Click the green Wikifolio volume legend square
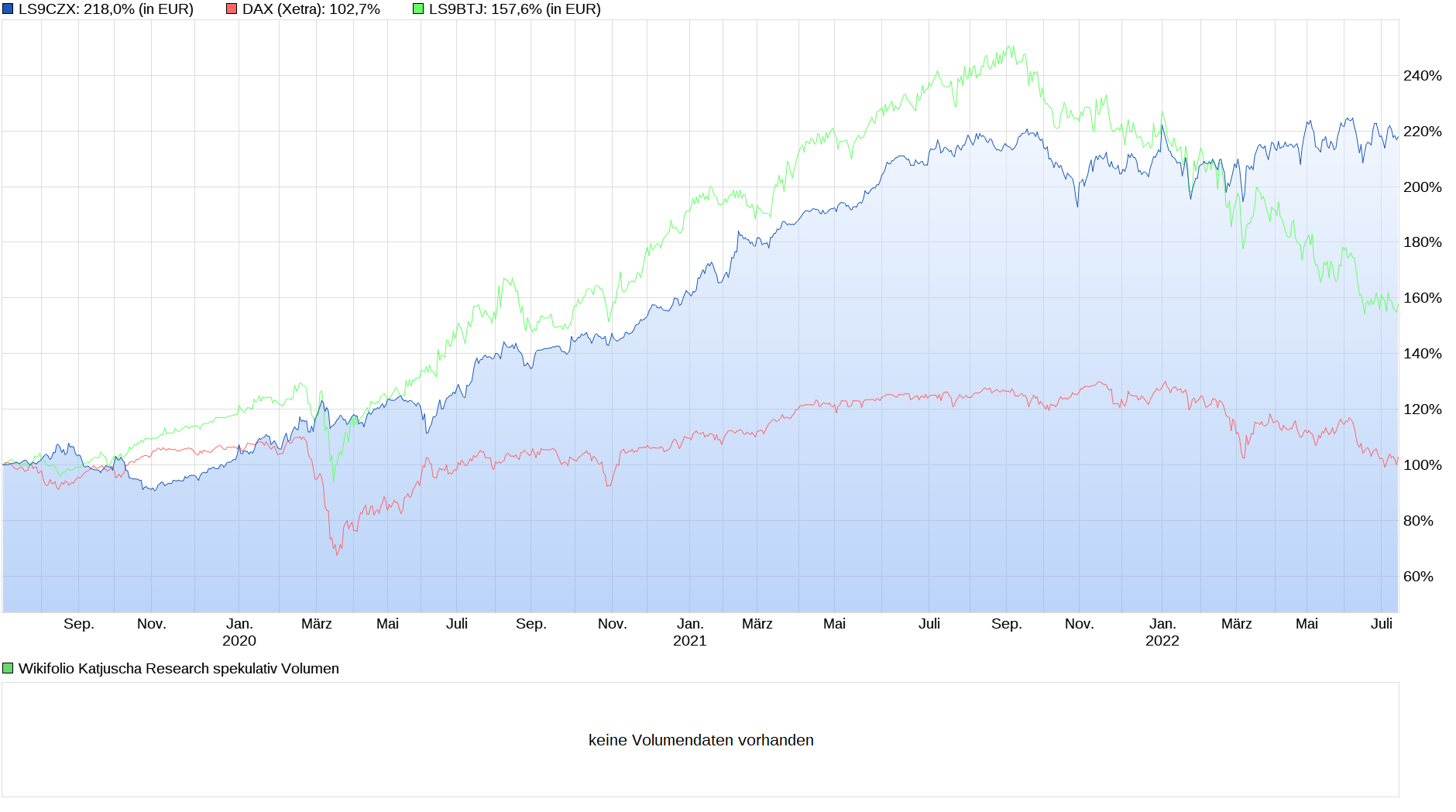 [8, 669]
